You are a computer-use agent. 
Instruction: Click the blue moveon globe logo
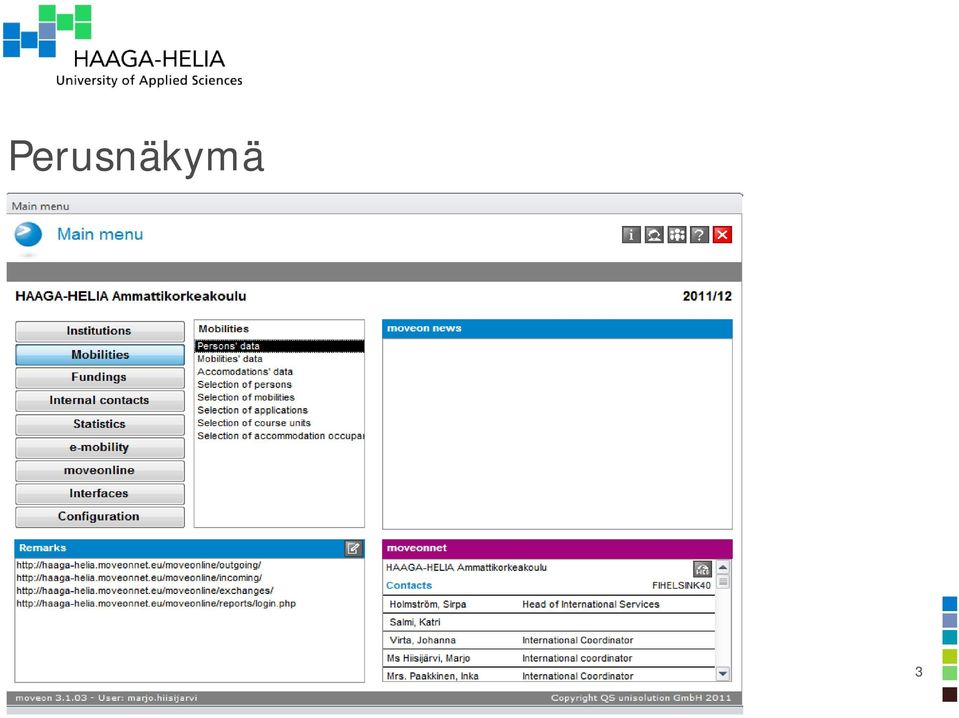click(x=28, y=235)
